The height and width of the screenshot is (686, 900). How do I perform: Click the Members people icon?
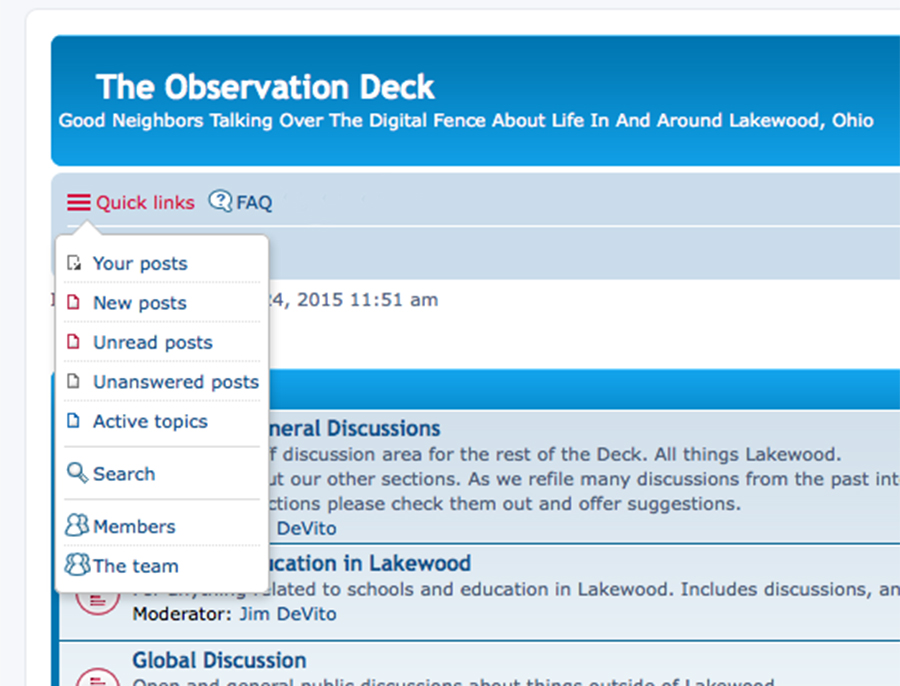(x=77, y=526)
